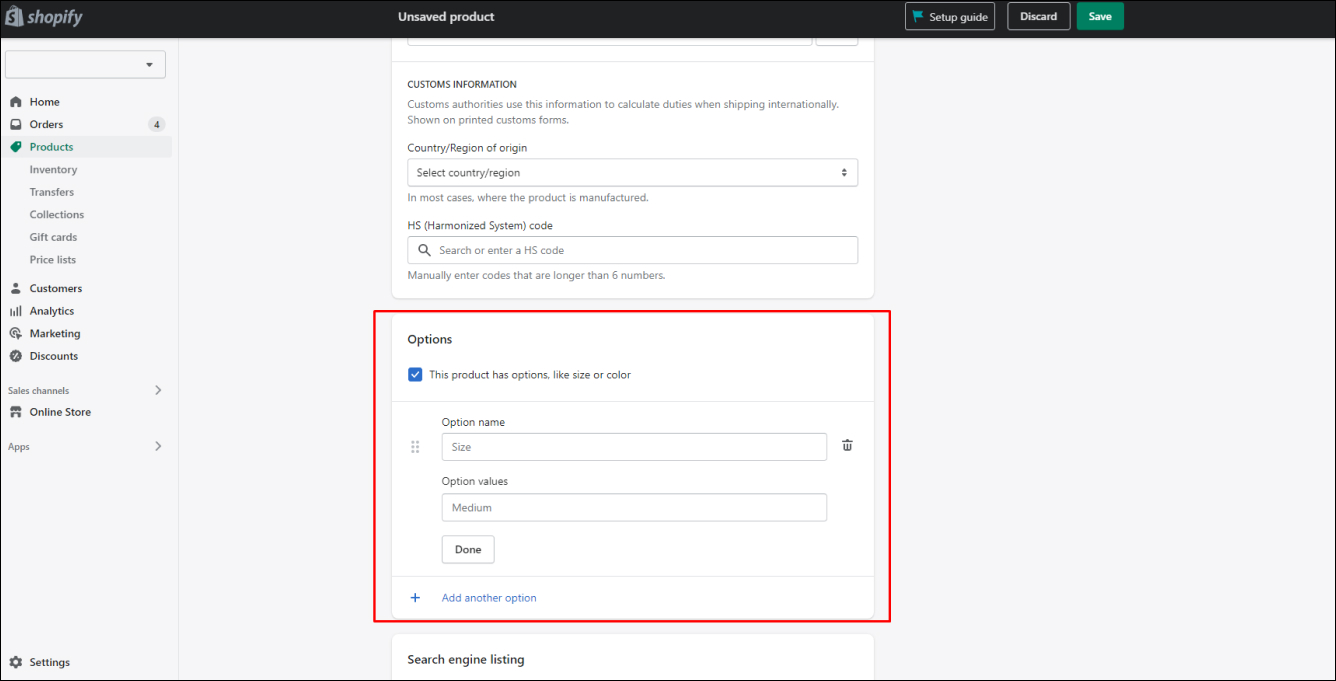1336x681 pixels.
Task: Focus the Option name field
Action: click(634, 447)
